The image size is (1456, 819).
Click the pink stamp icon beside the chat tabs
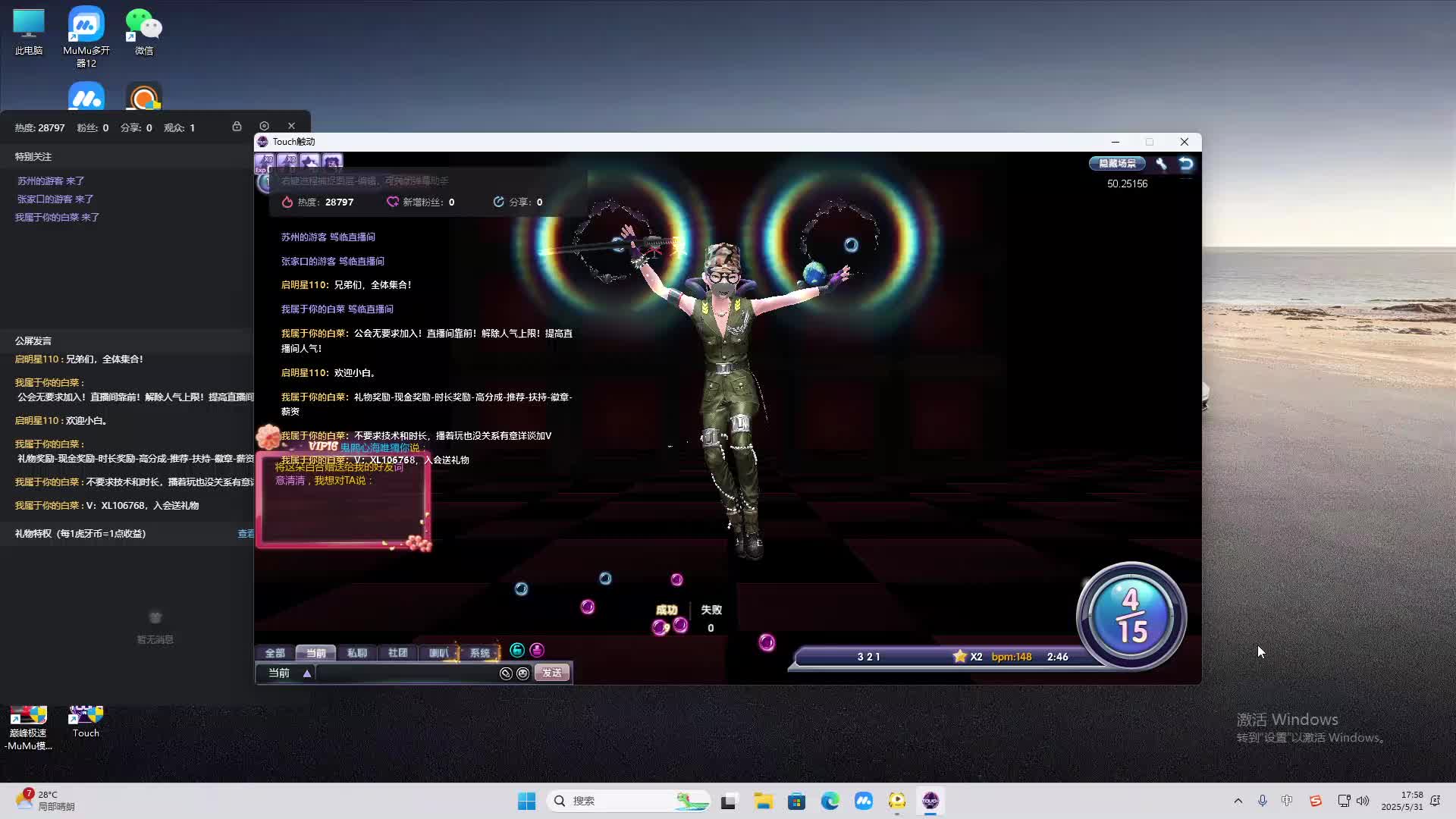(537, 651)
